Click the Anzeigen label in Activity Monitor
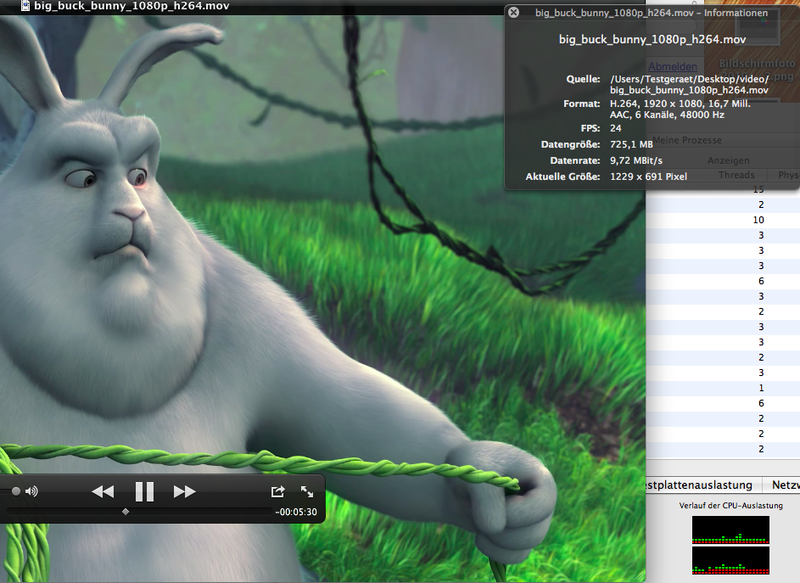This screenshot has width=800, height=583. 729,161
